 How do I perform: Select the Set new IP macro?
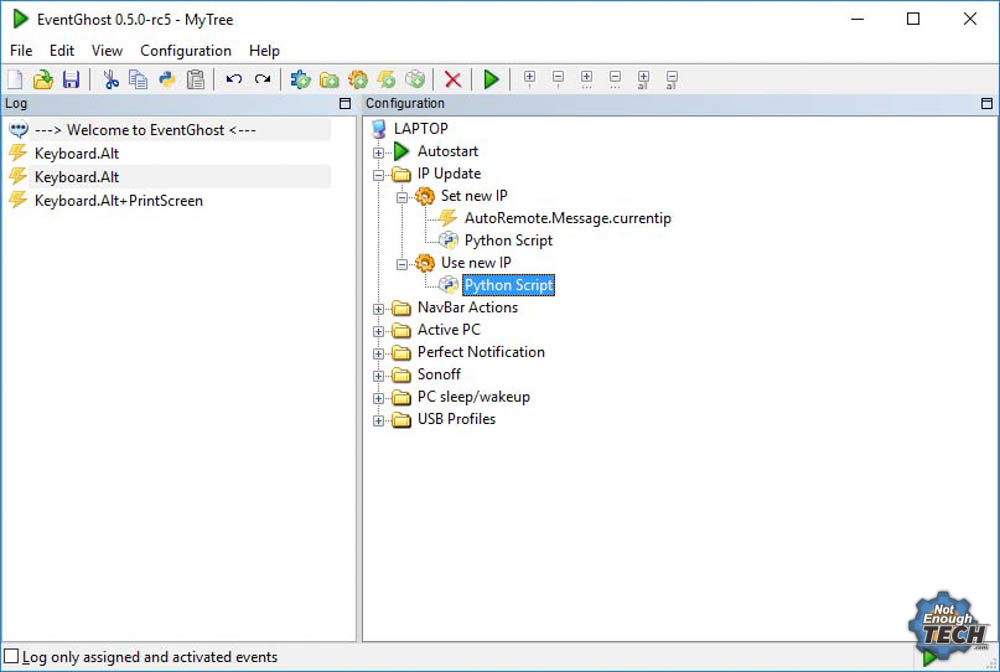[x=474, y=196]
